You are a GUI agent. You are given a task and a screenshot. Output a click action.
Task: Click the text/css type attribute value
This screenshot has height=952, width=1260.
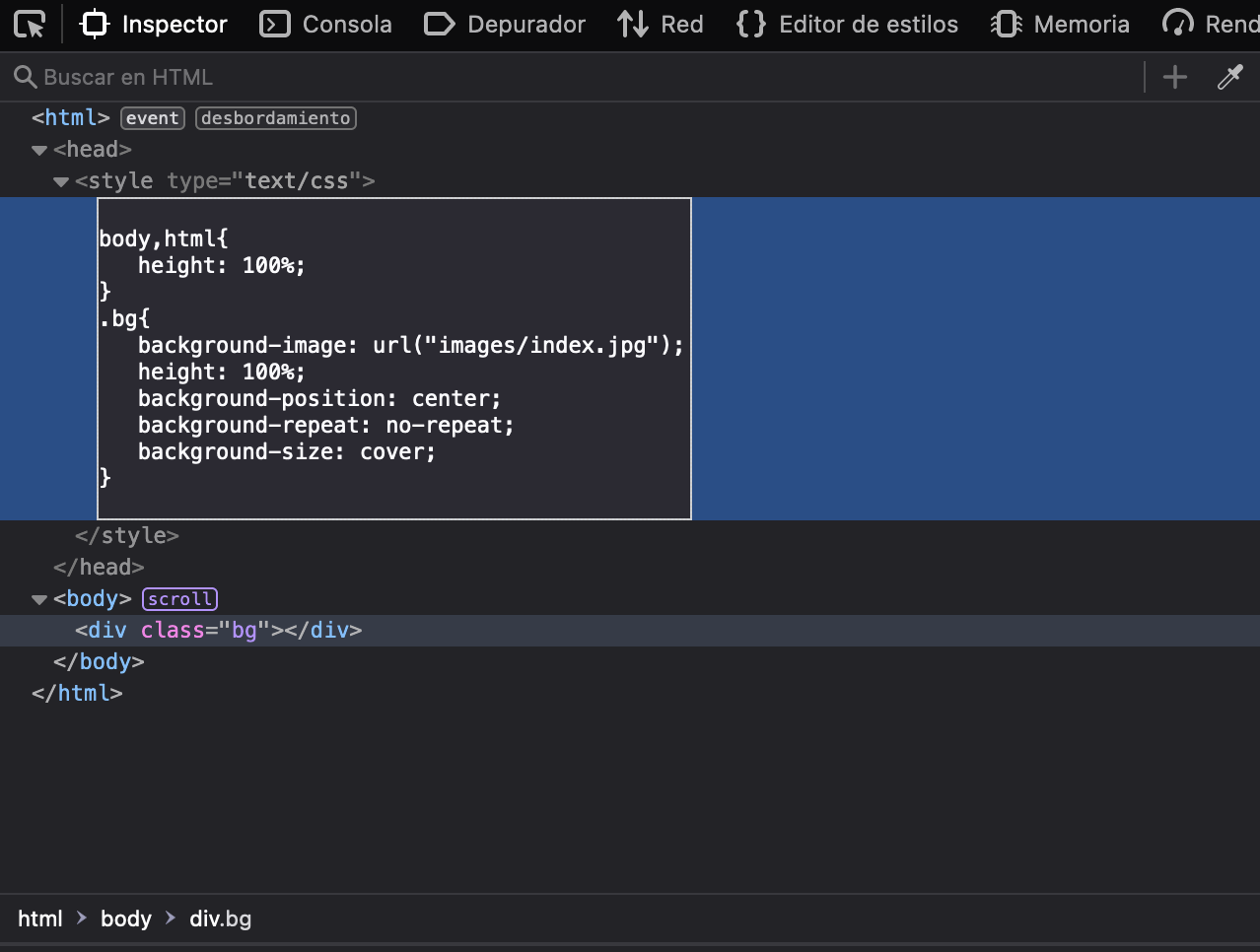pos(297,180)
